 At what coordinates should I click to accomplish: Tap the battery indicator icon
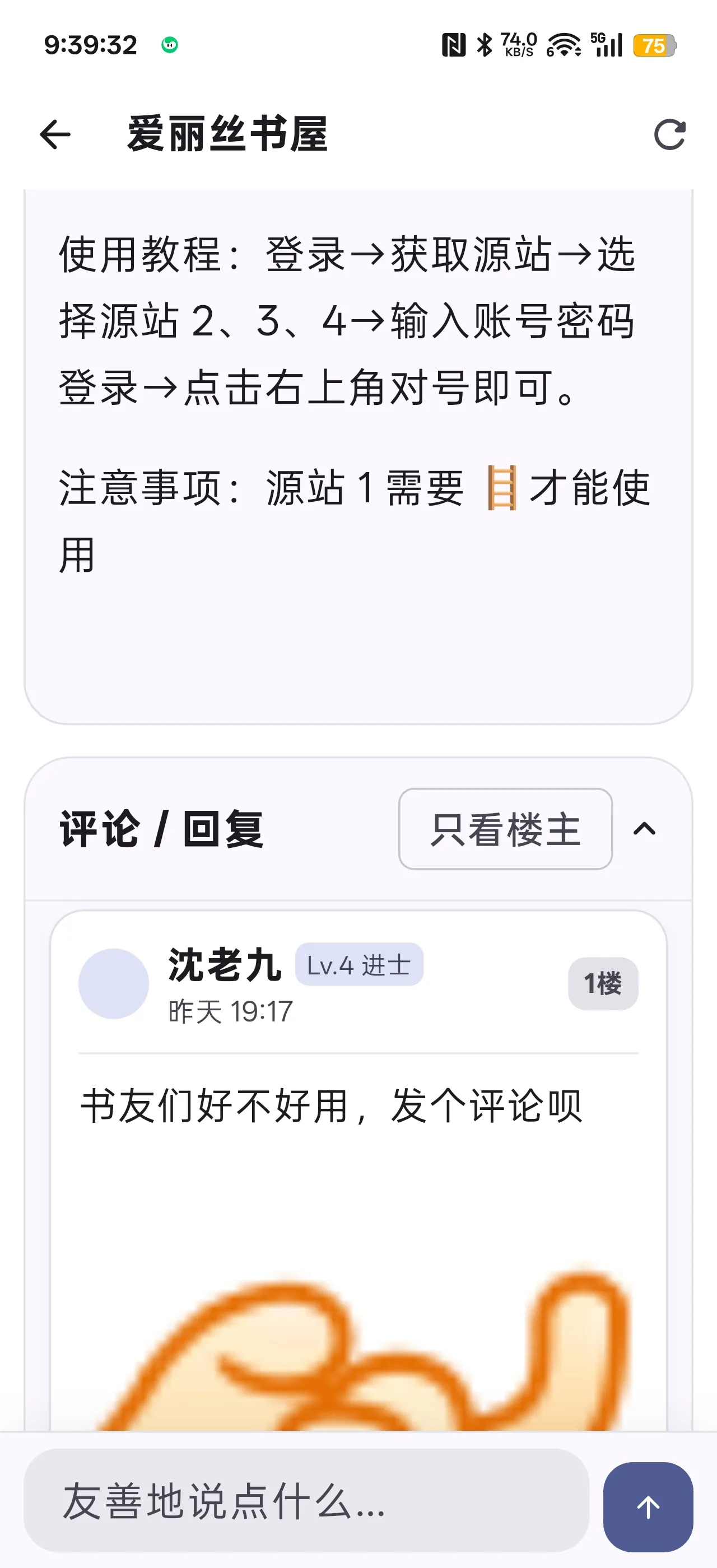tap(654, 46)
